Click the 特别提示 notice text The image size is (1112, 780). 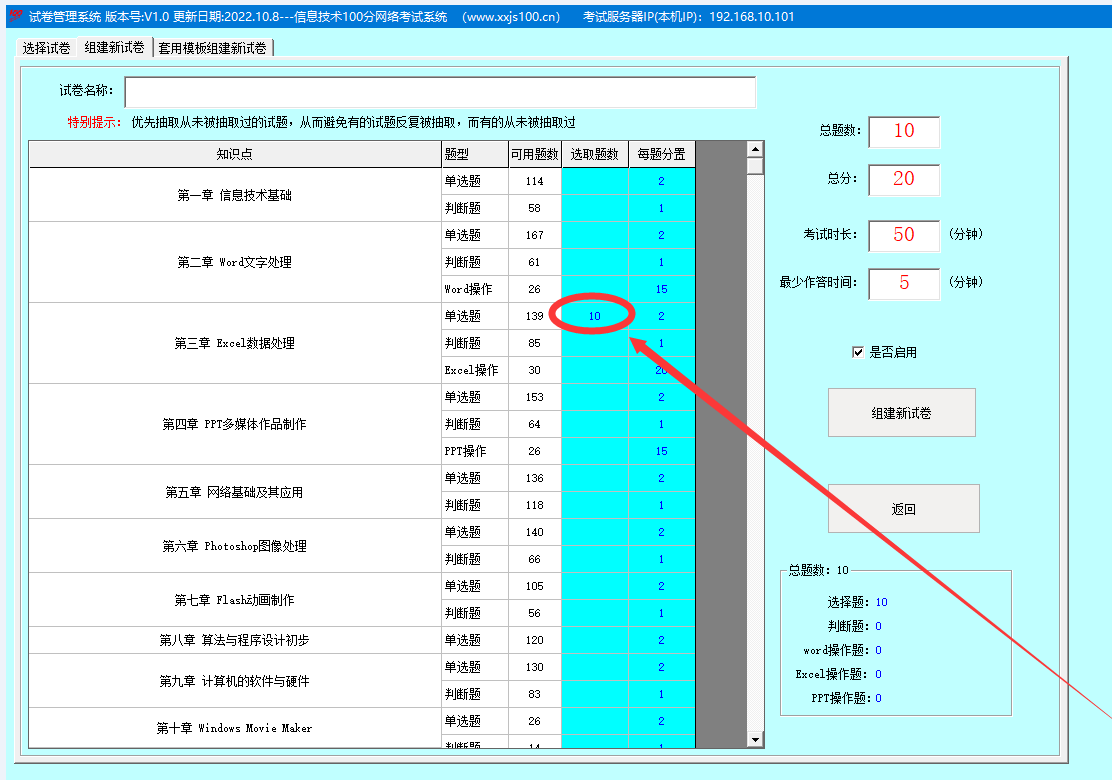[x=321, y=123]
